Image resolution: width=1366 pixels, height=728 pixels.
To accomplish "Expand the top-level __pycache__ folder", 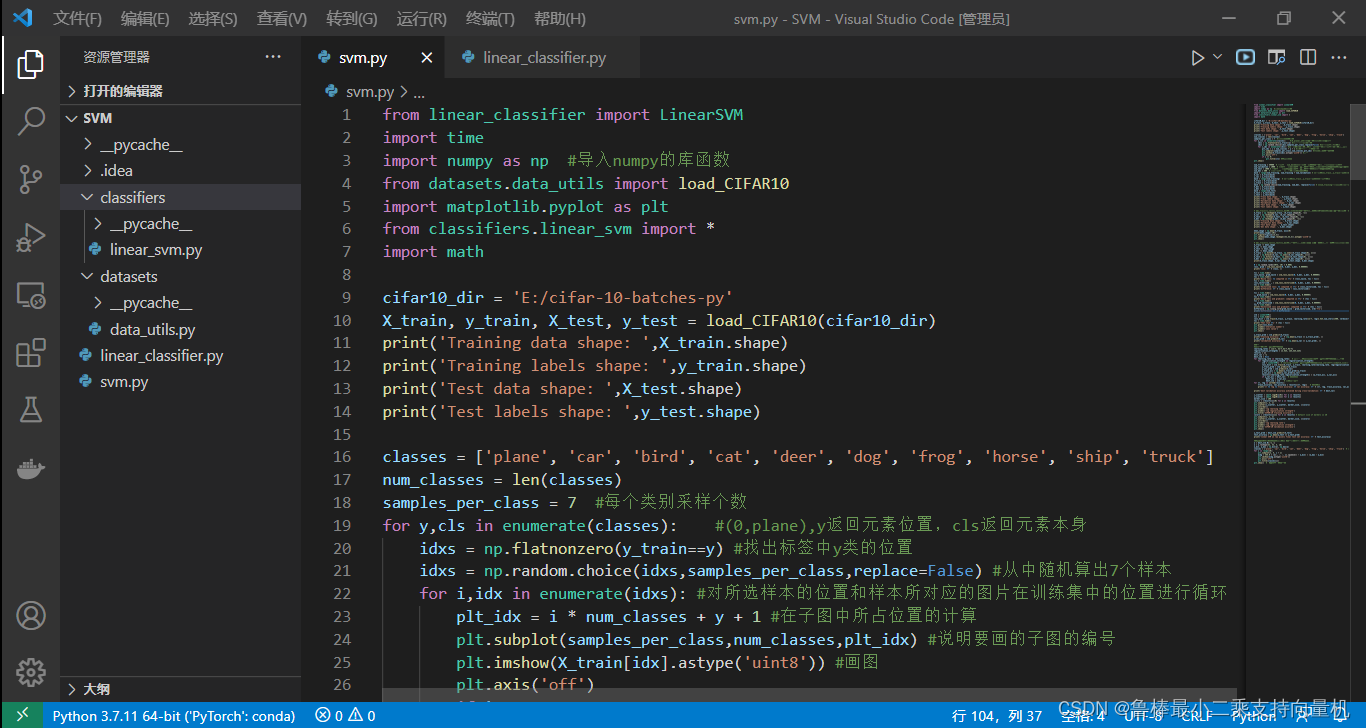I will 180,145.
